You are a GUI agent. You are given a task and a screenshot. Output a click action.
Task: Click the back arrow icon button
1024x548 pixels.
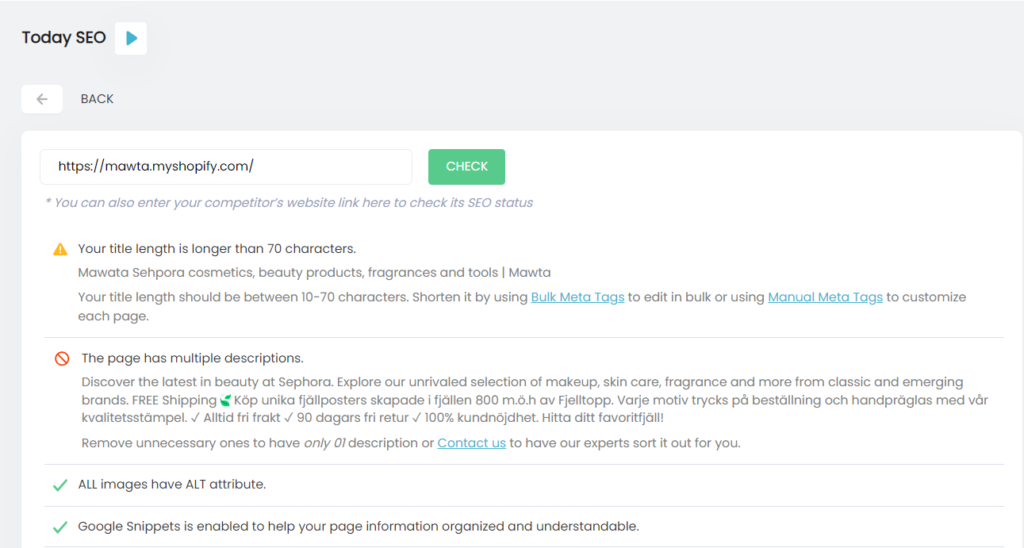tap(42, 99)
